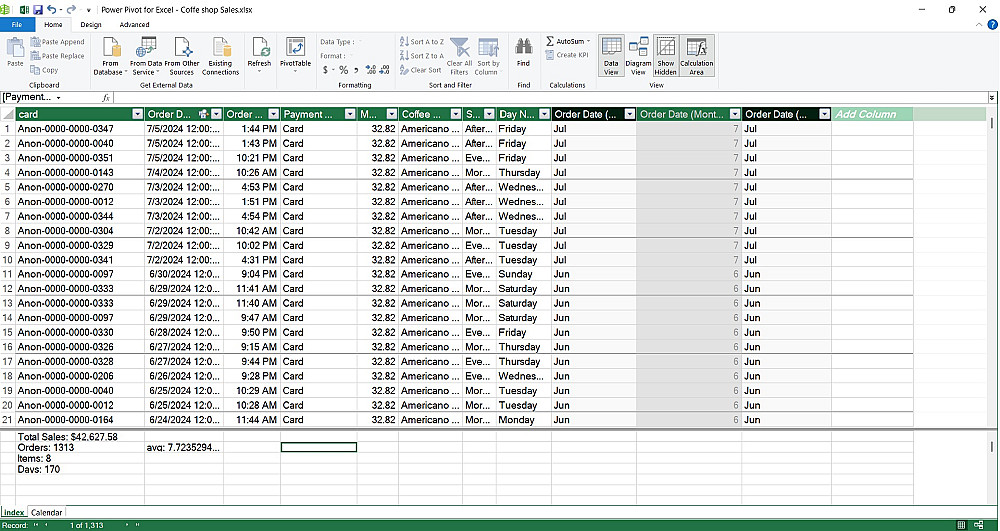
Task: Toggle Data View
Action: pyautogui.click(x=611, y=56)
